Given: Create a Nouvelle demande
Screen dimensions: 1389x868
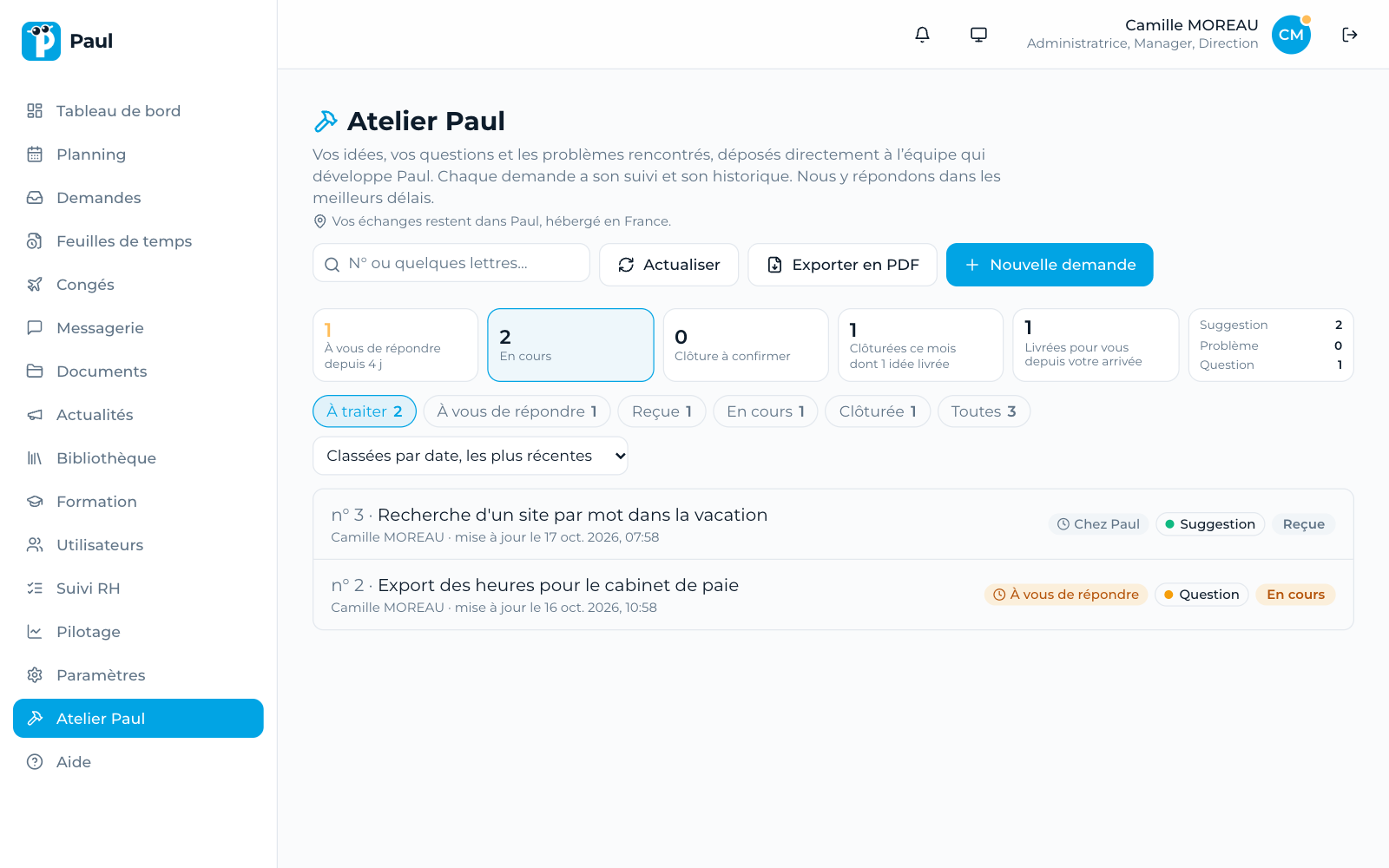Looking at the screenshot, I should click(x=1050, y=265).
